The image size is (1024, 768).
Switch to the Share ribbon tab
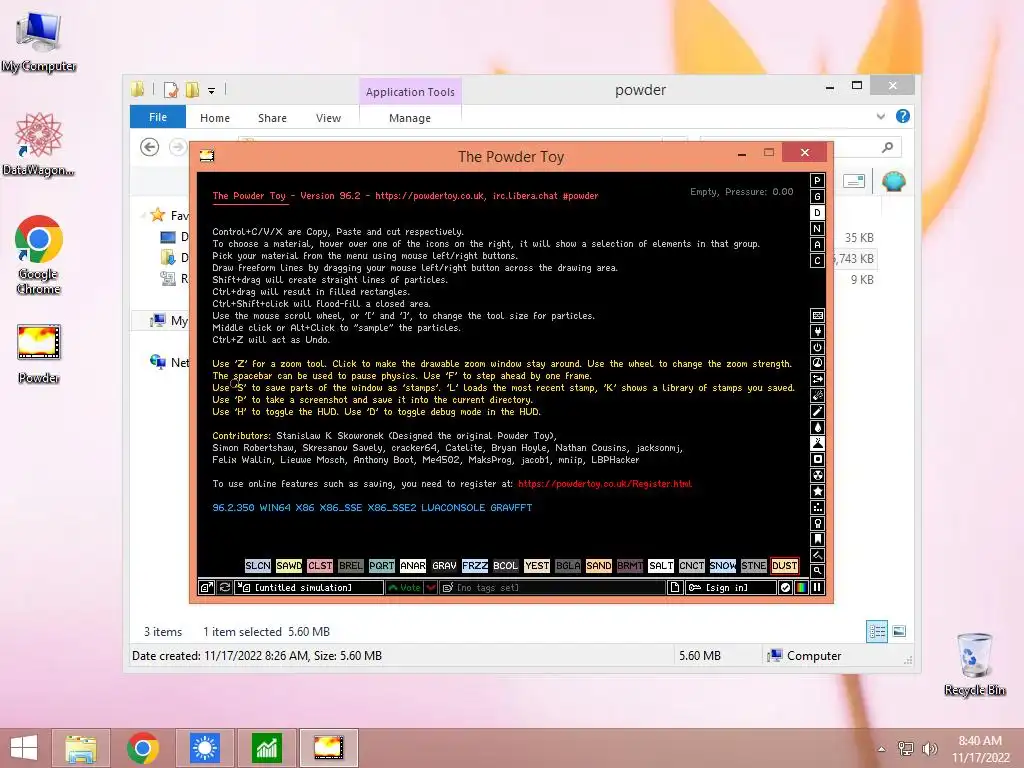[x=272, y=118]
